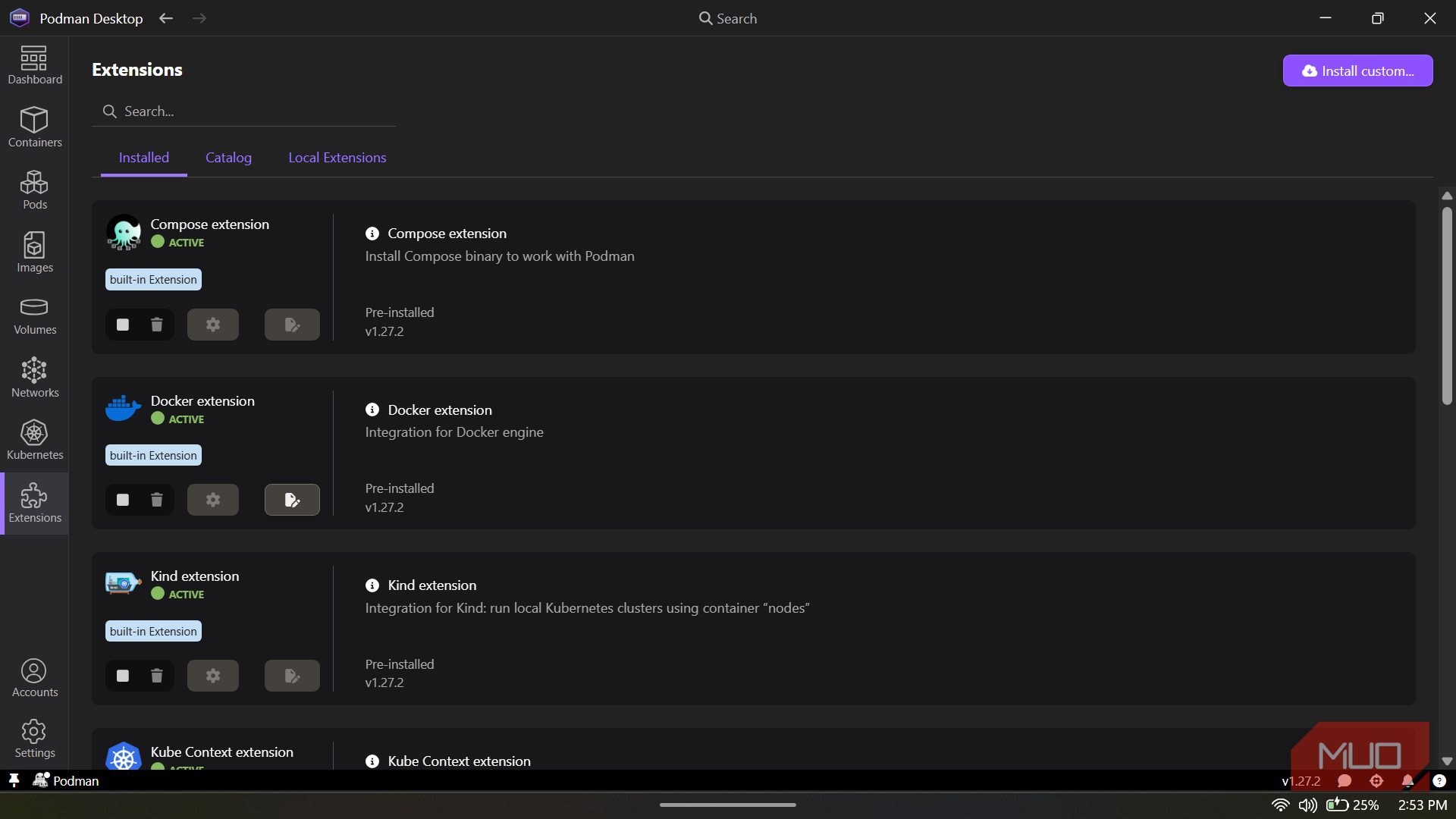The width and height of the screenshot is (1456, 819).
Task: Select Extensions in the sidebar
Action: click(x=34, y=504)
